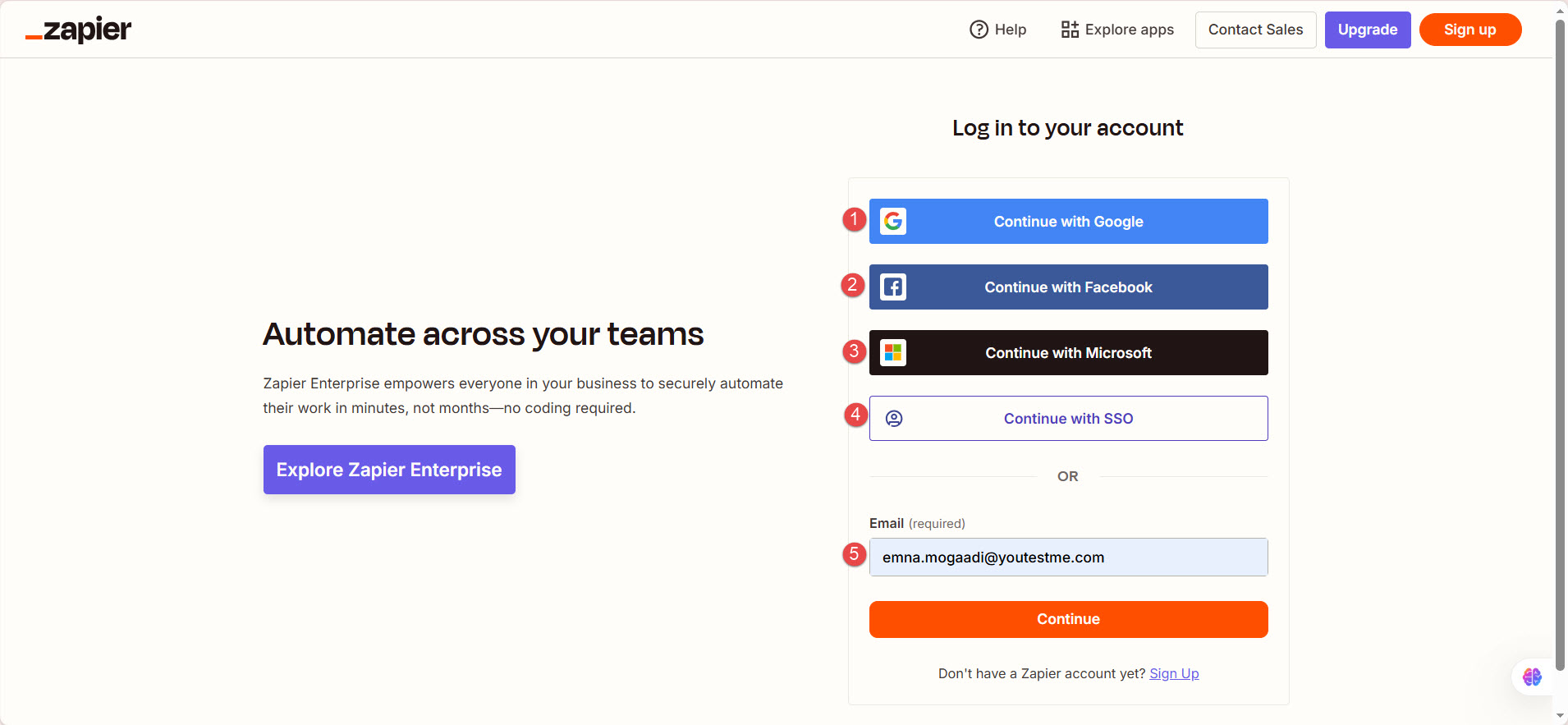
Task: Click the Facebook logo icon
Action: 893,287
